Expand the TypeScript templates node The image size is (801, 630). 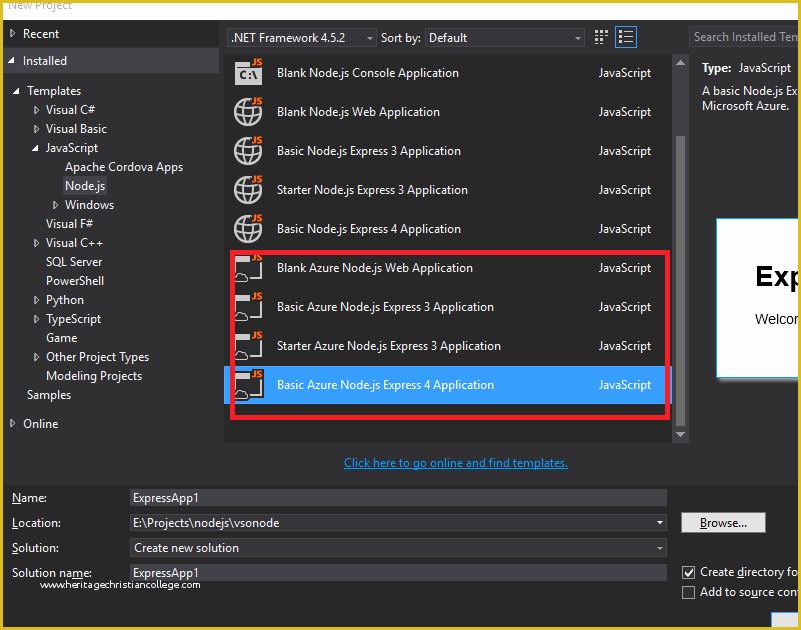(36, 319)
